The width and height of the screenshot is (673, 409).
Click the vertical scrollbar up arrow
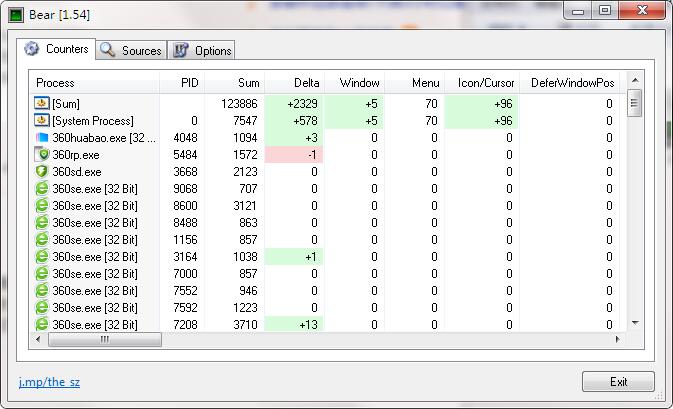tap(635, 80)
